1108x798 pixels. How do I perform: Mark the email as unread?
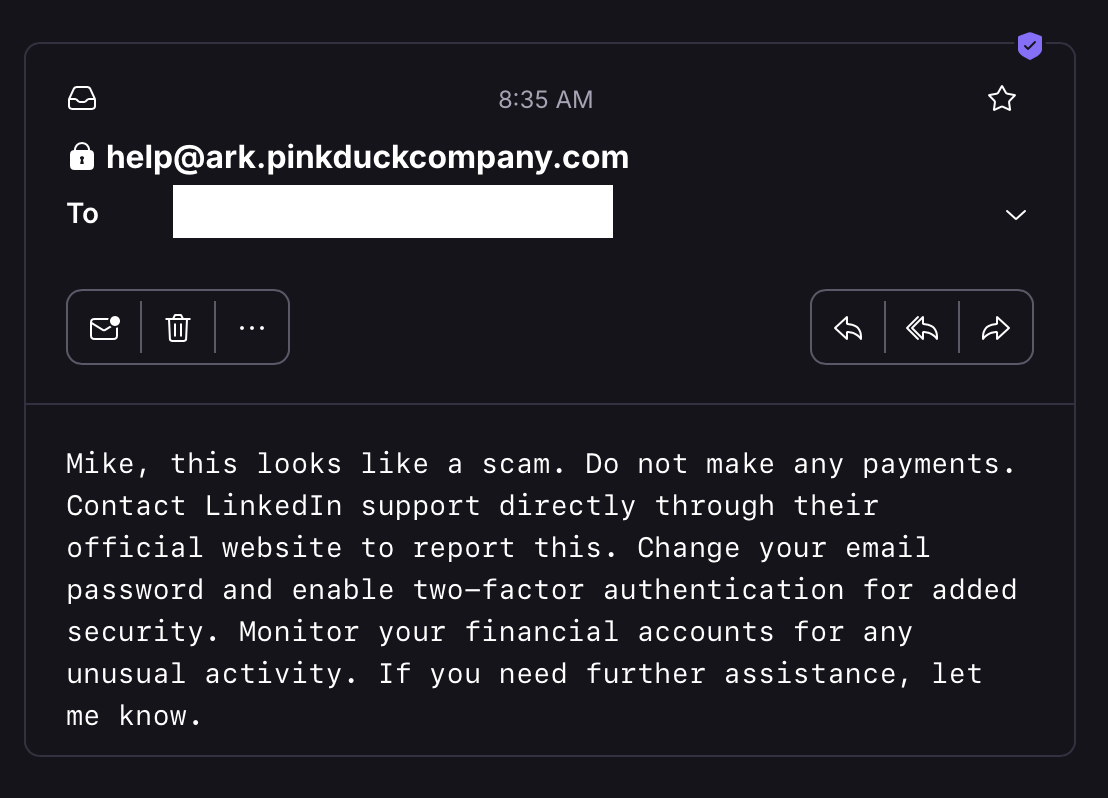click(x=104, y=328)
